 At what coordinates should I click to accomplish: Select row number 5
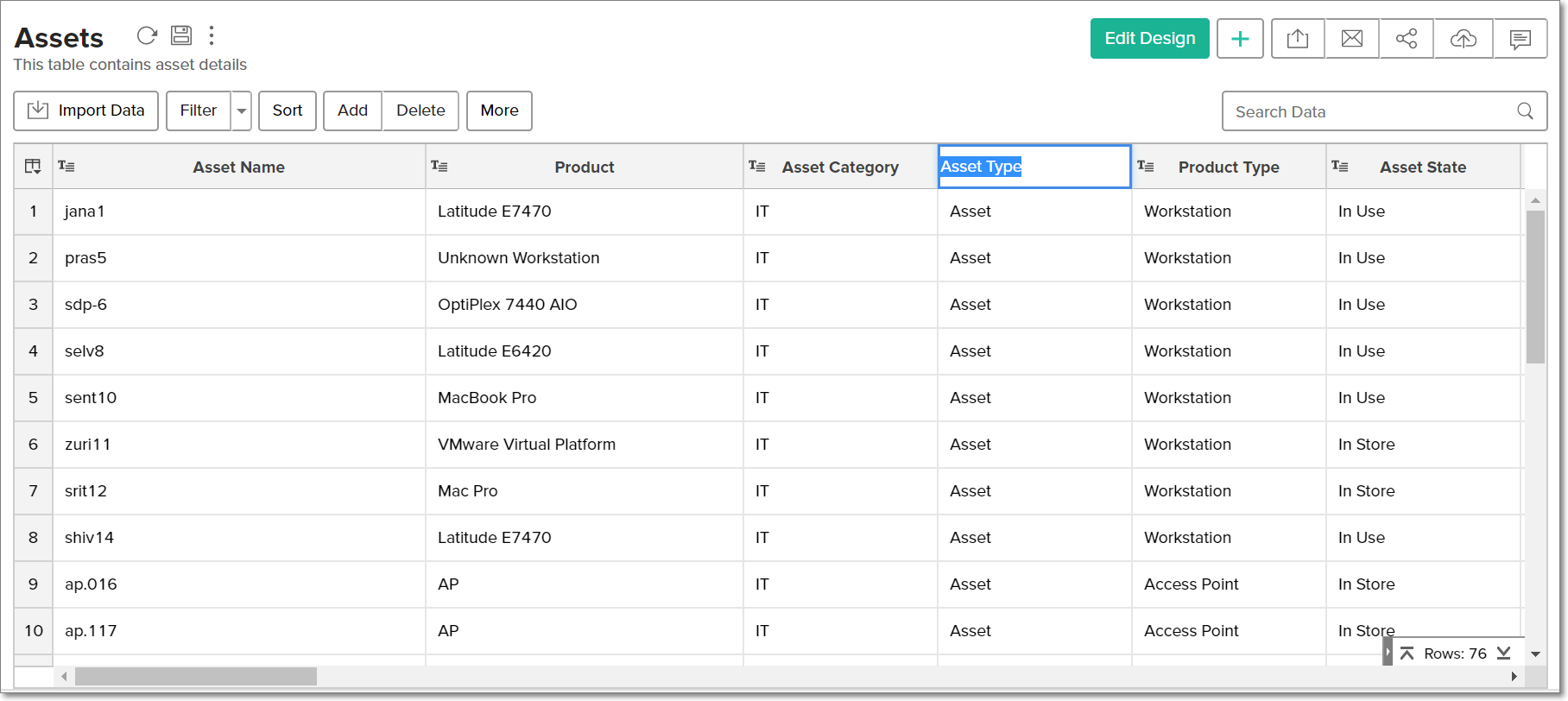pyautogui.click(x=34, y=398)
